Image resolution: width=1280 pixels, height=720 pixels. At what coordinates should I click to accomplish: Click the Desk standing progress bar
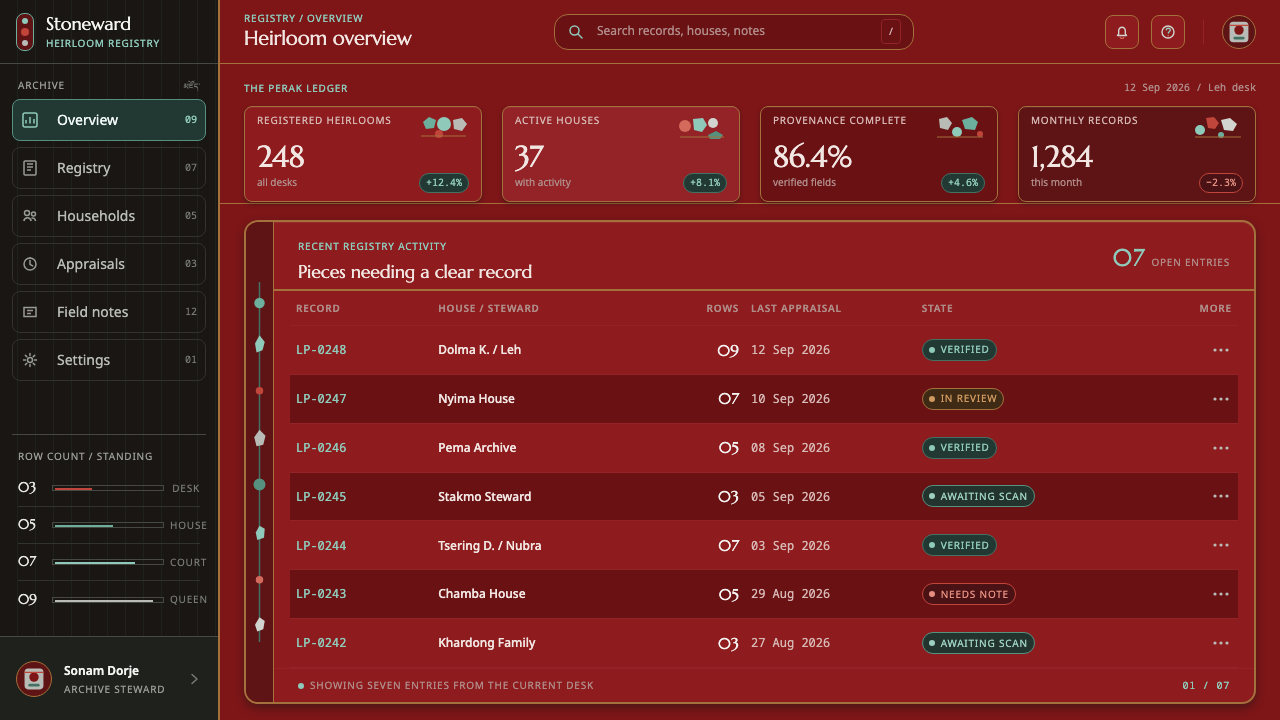pos(108,488)
